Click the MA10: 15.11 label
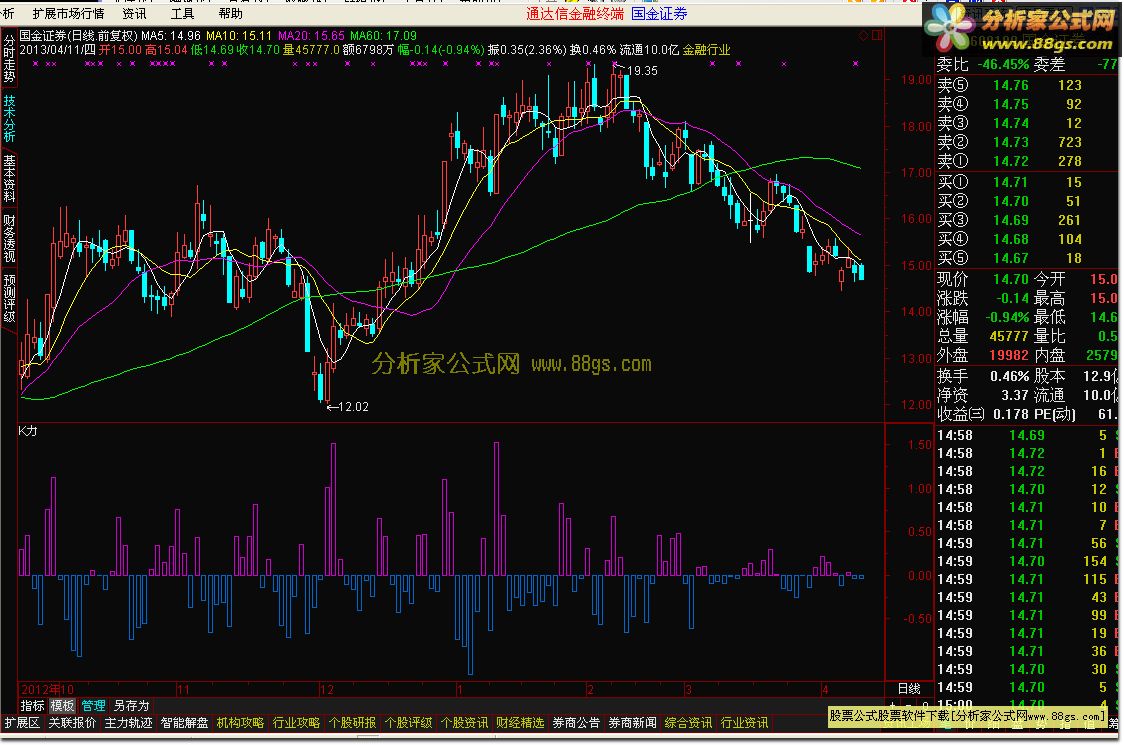1124x745 pixels. coord(239,35)
